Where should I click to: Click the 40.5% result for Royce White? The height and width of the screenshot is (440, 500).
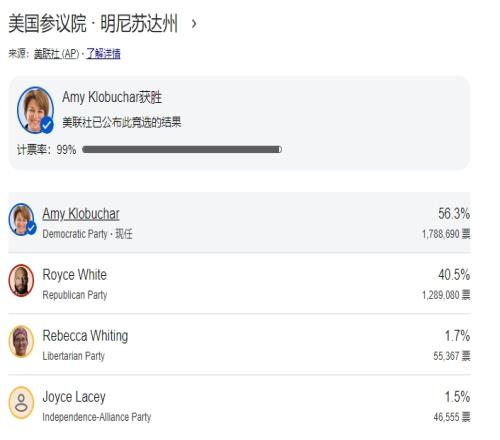[454, 275]
